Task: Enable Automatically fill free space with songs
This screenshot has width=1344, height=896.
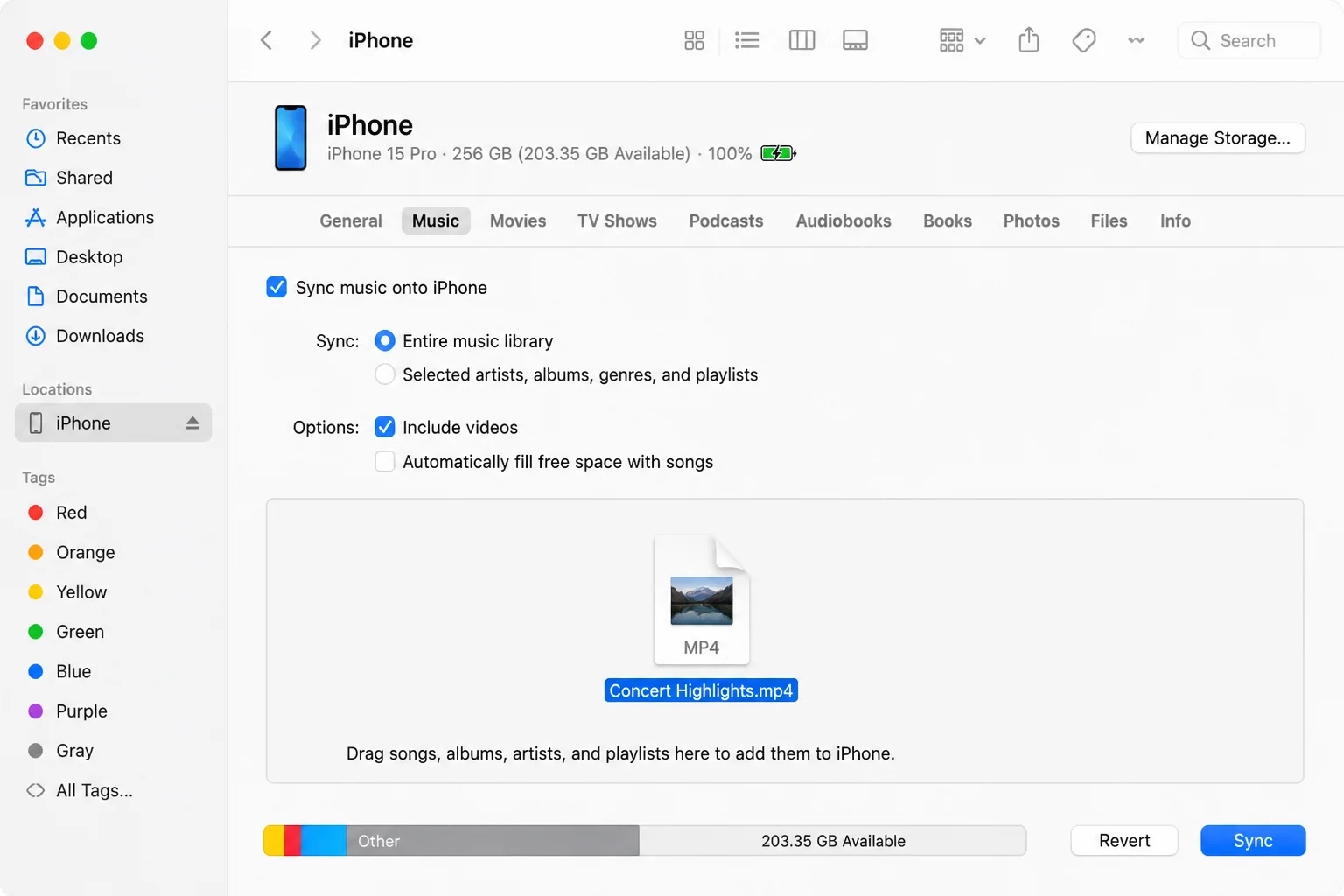Action: (x=384, y=461)
